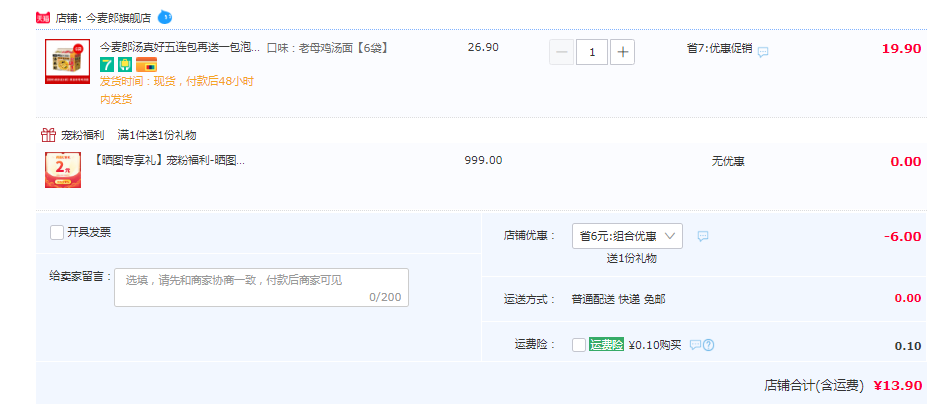Open the 省6元:组合优惠 dropdown
935x404 pixels.
pyautogui.click(x=627, y=236)
